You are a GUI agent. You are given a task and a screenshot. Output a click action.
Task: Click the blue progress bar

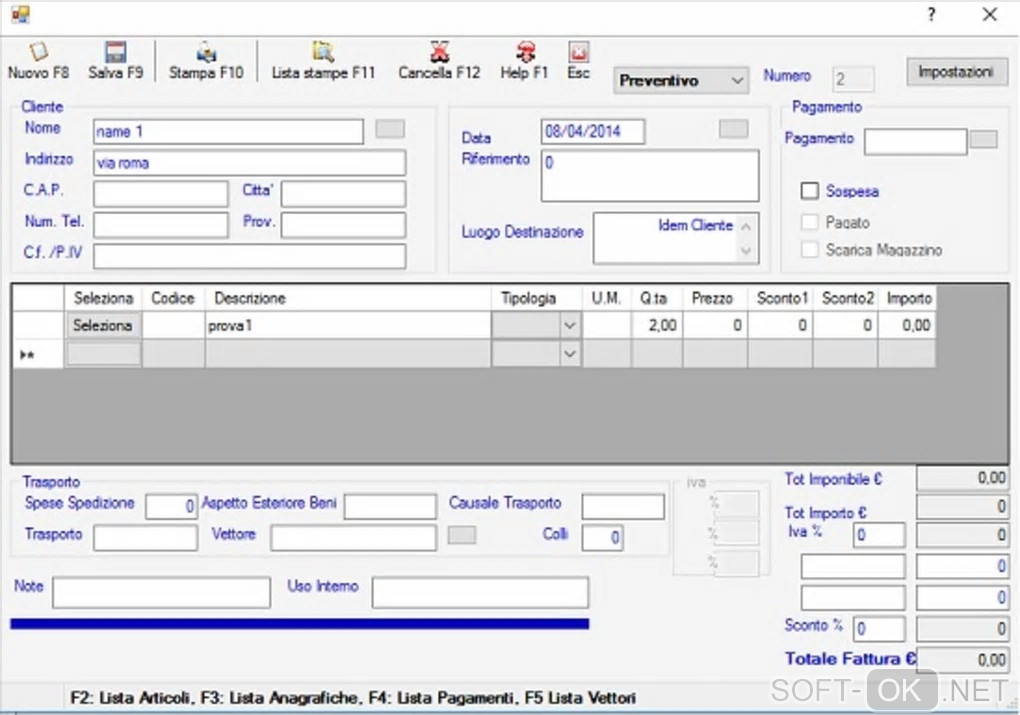click(x=299, y=624)
